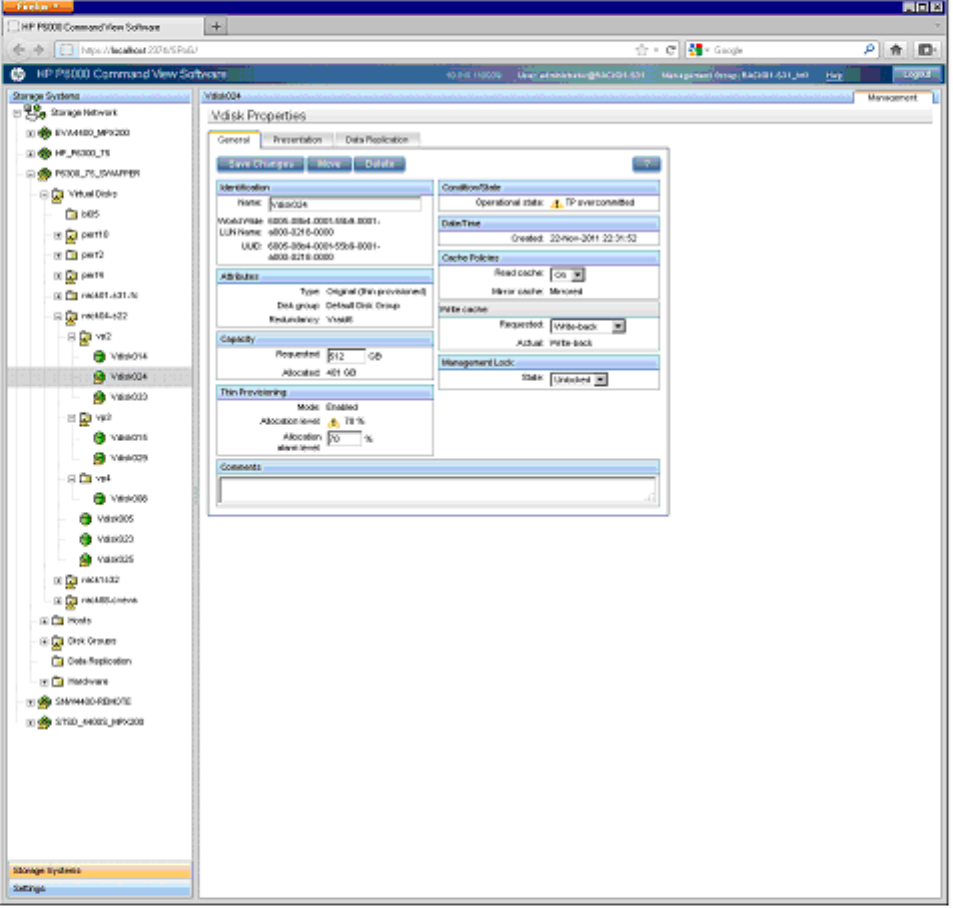Click the Vdisk Name input field
The height and width of the screenshot is (908, 953).
(346, 204)
